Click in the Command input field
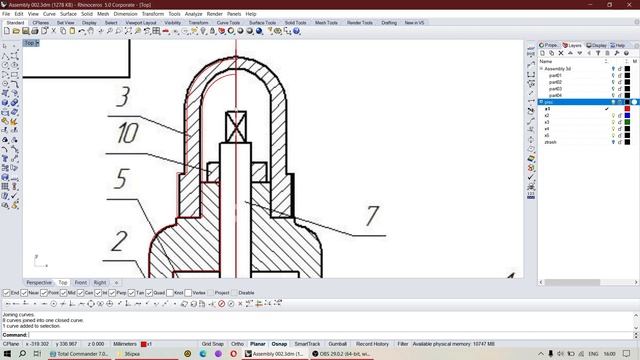Viewport: 640px width, 360px height. click(x=331, y=335)
